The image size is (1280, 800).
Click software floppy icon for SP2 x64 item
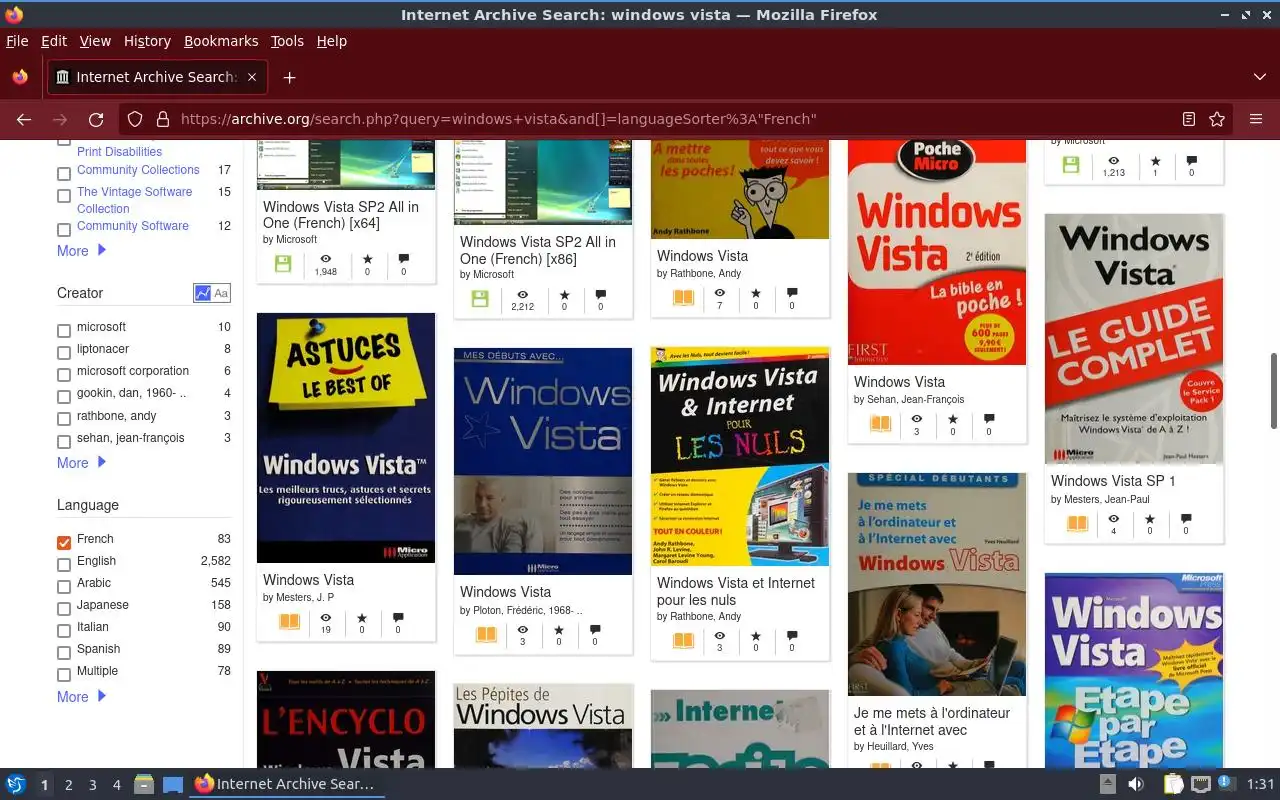click(x=282, y=264)
